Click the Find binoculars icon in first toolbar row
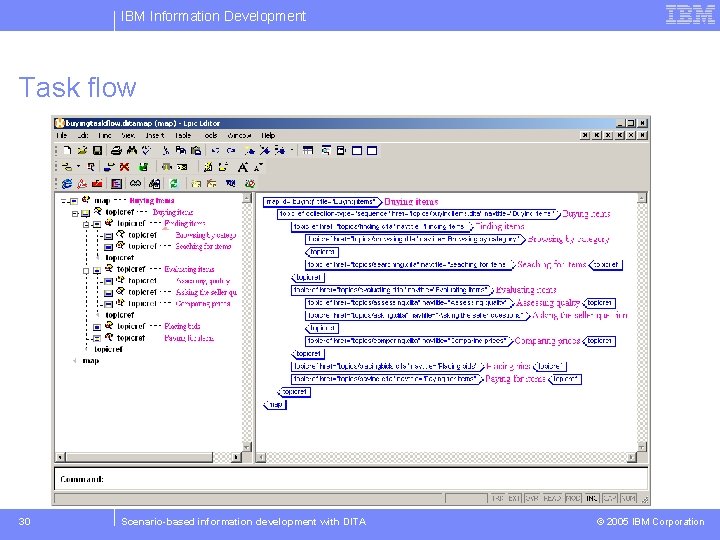The height and width of the screenshot is (540, 720). [132, 150]
